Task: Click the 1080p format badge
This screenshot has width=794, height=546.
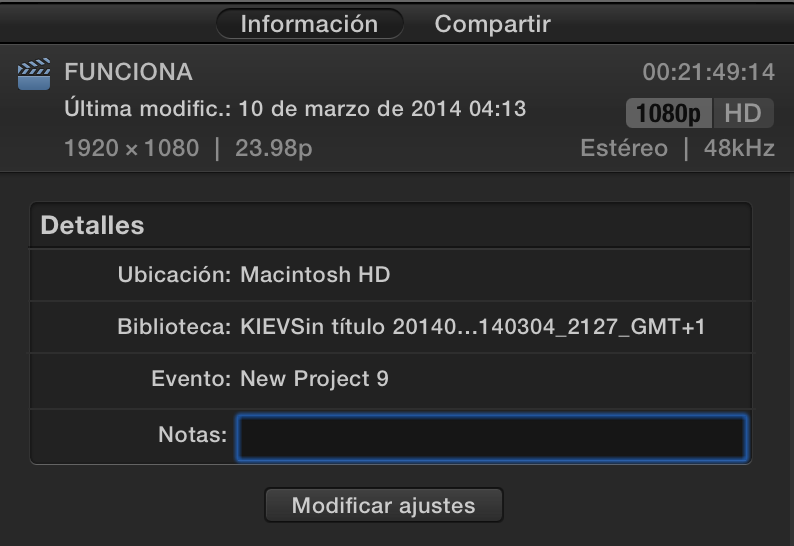Action: (x=668, y=113)
